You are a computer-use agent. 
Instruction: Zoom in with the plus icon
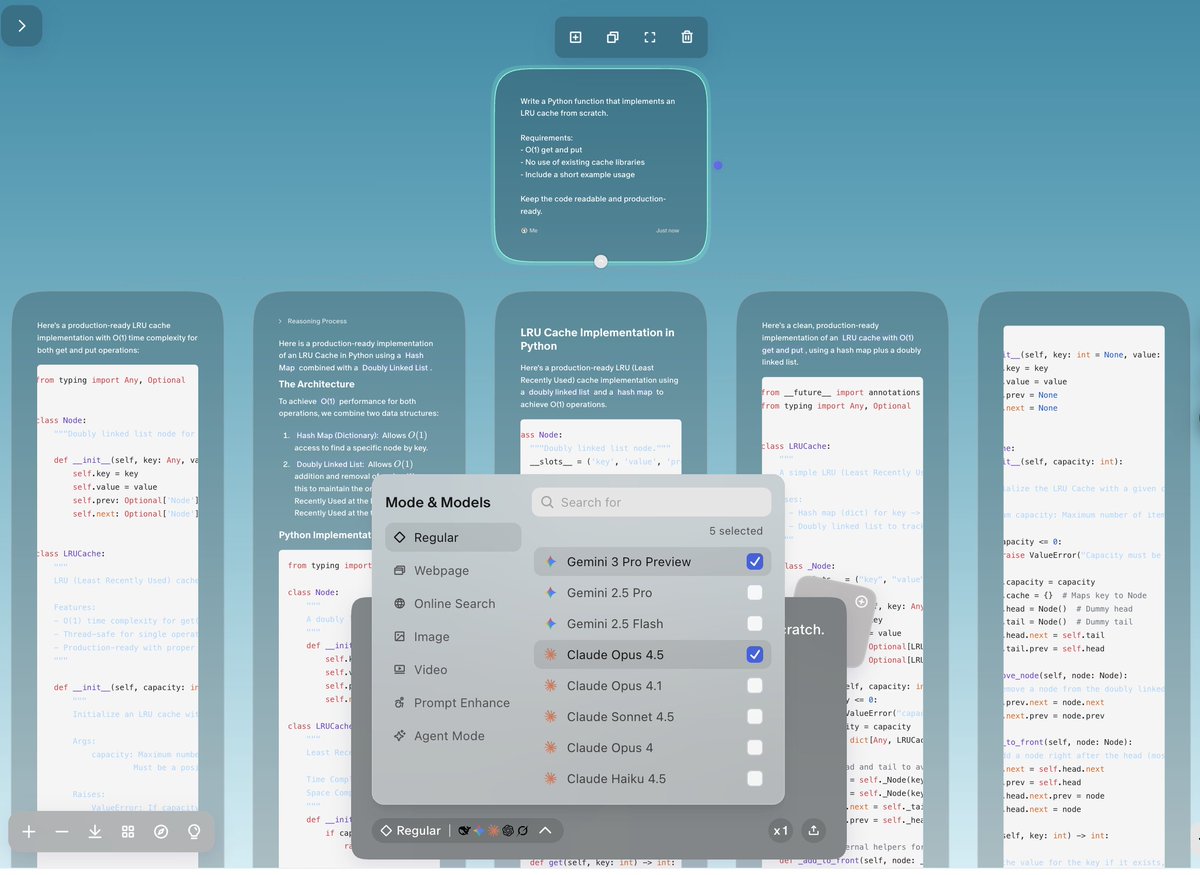(29, 831)
